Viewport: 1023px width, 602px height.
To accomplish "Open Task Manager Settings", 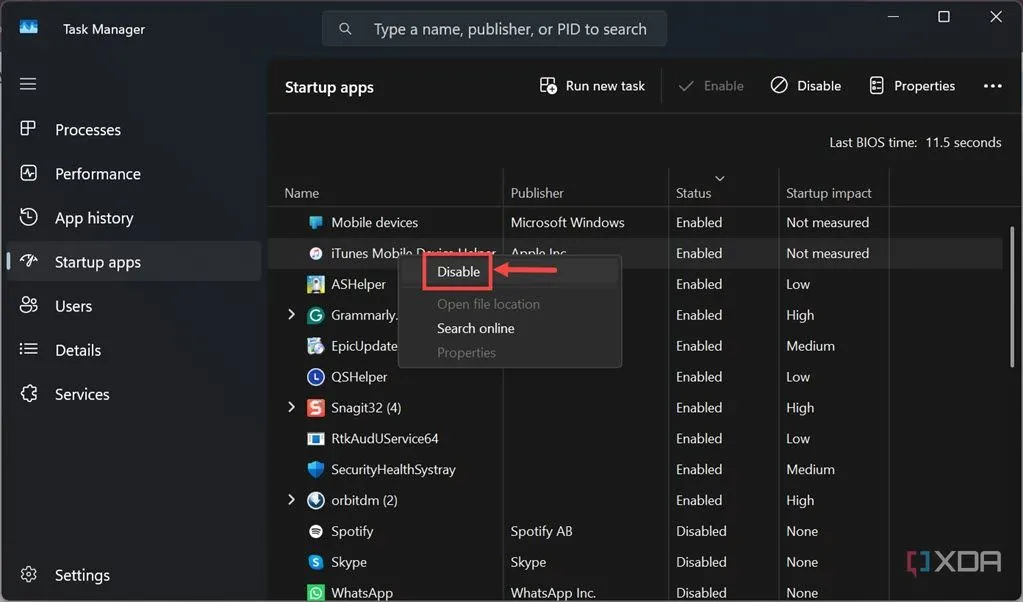I will (81, 575).
